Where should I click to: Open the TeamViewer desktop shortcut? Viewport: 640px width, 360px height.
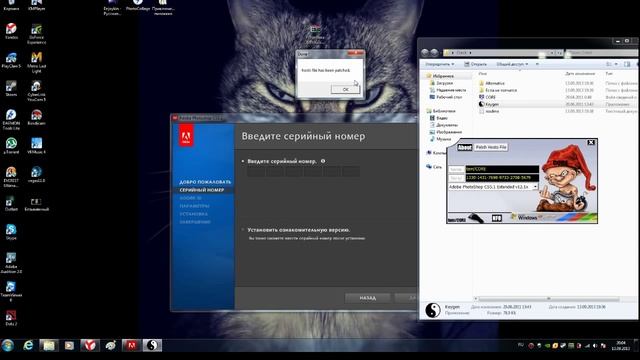(11, 291)
